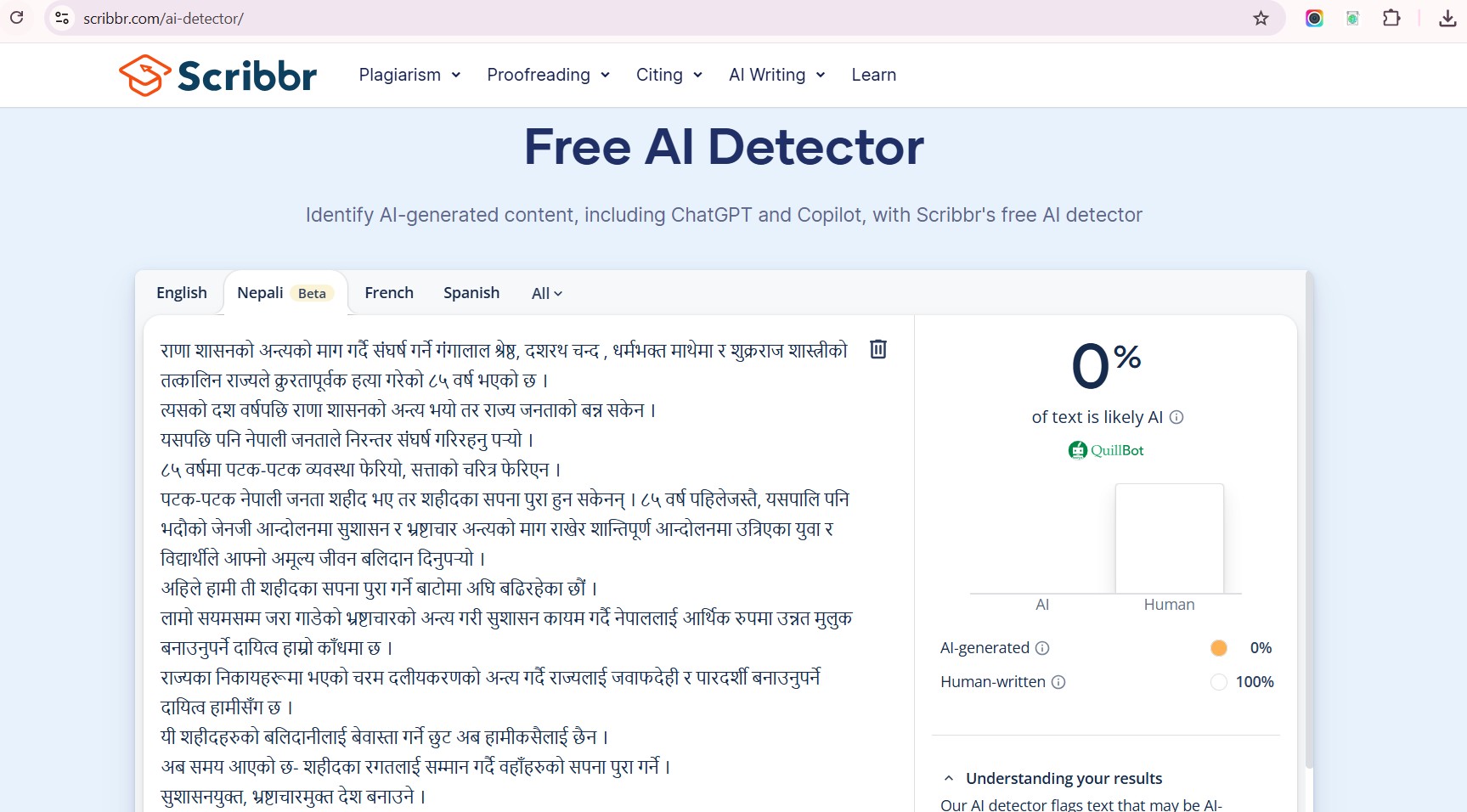Toggle the white Human-written highlight circle
The width and height of the screenshot is (1467, 812).
[1218, 682]
